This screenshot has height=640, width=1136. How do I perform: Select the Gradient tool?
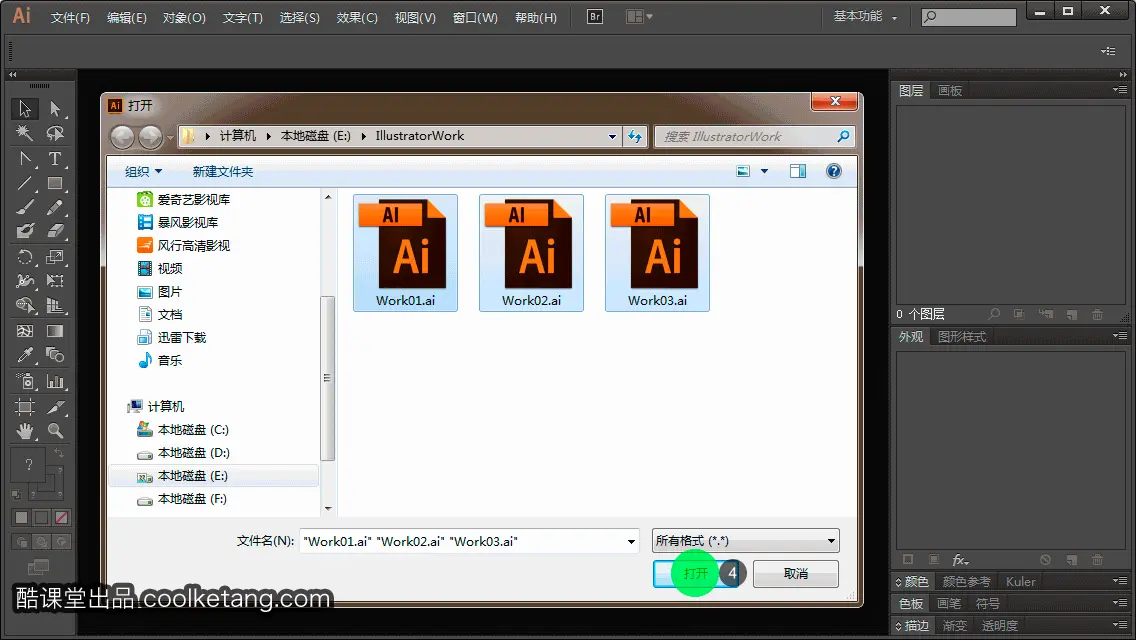55,331
